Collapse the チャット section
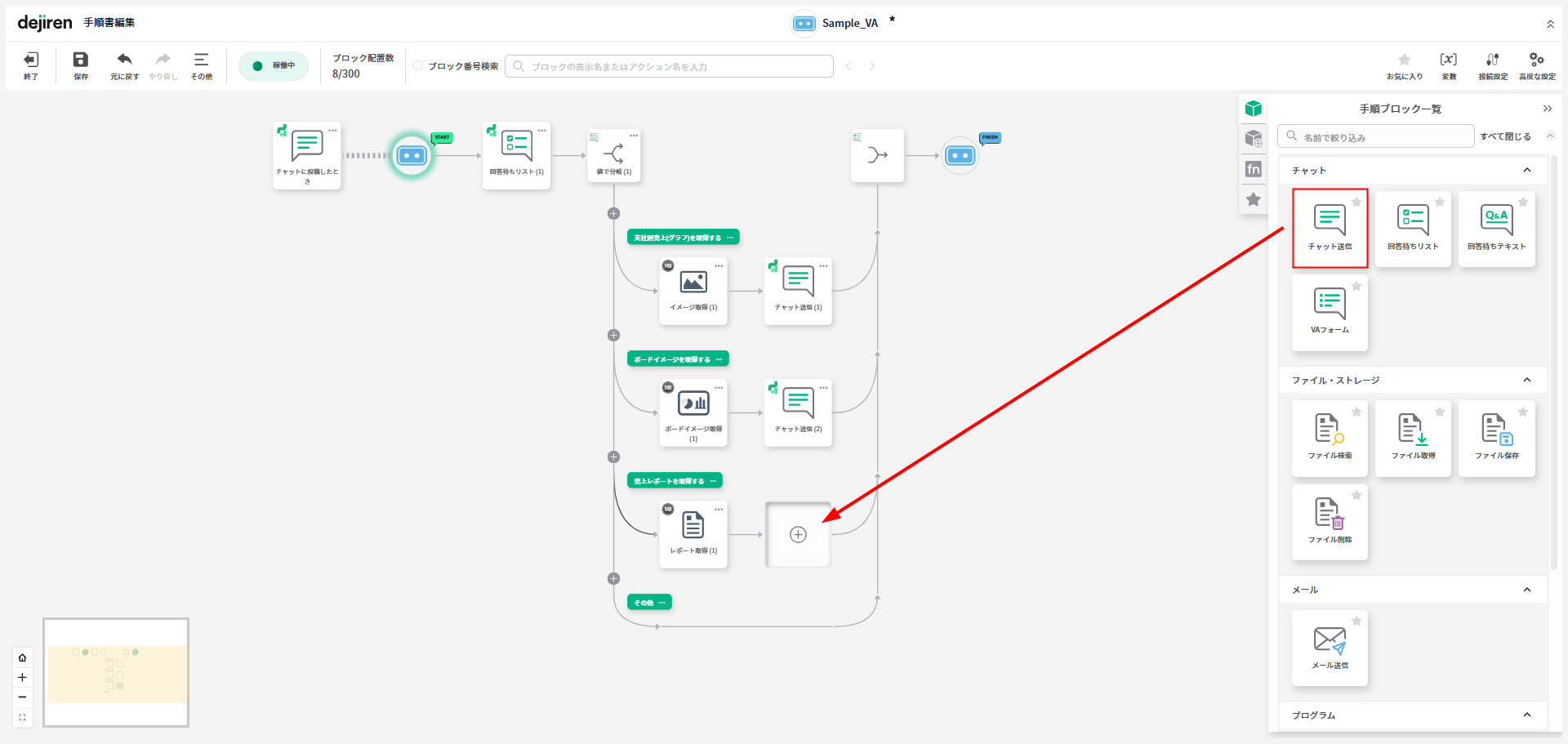 click(1526, 170)
